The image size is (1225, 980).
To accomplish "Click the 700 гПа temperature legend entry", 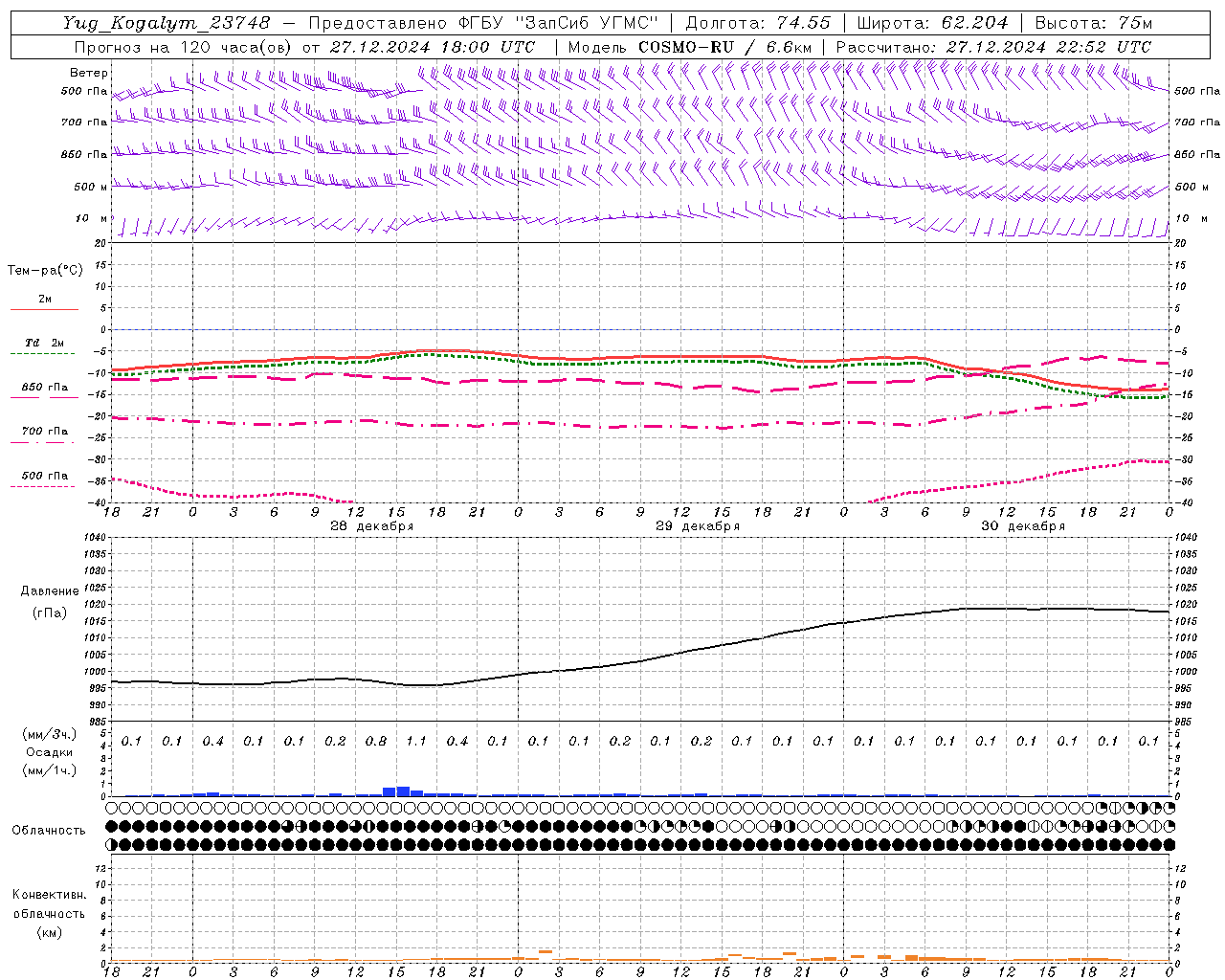I will [x=45, y=432].
